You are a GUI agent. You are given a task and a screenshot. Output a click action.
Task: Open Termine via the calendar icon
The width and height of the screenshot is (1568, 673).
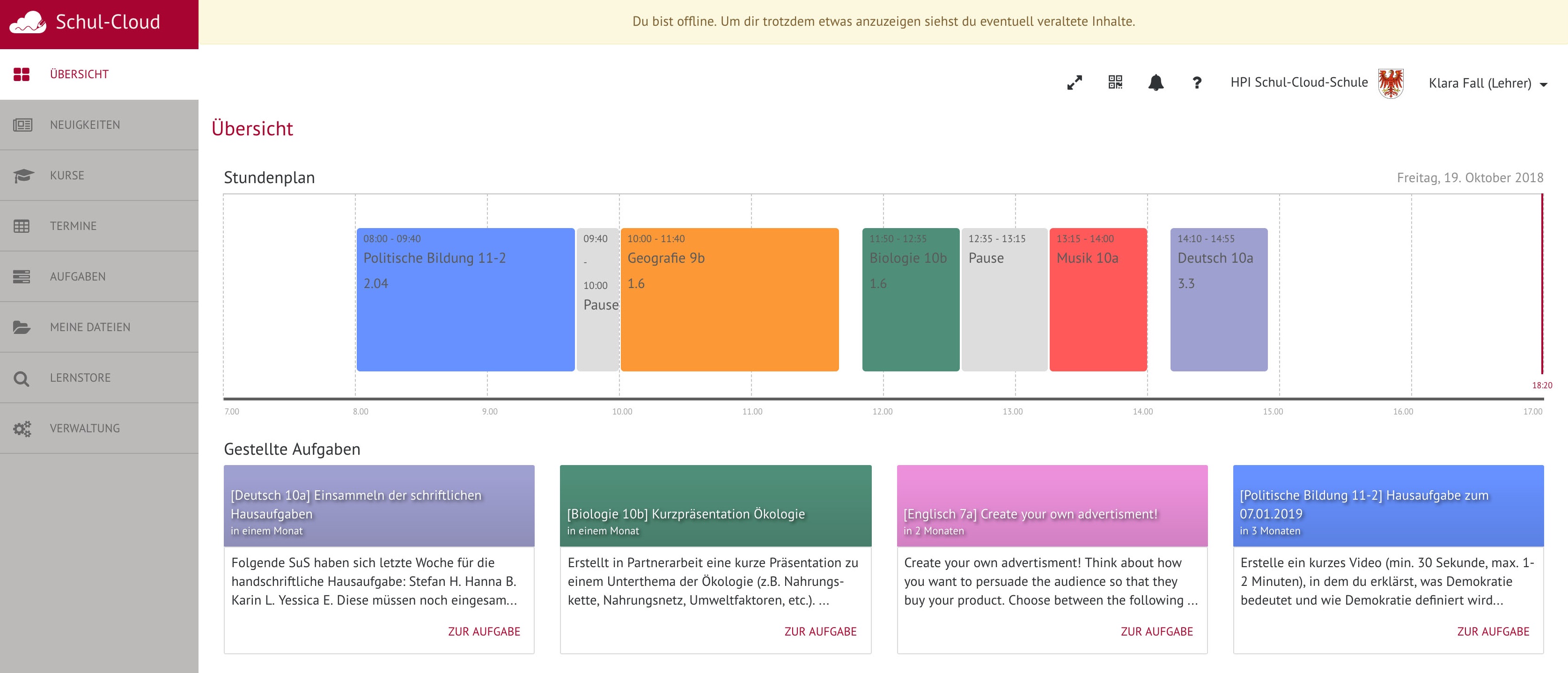coord(22,225)
